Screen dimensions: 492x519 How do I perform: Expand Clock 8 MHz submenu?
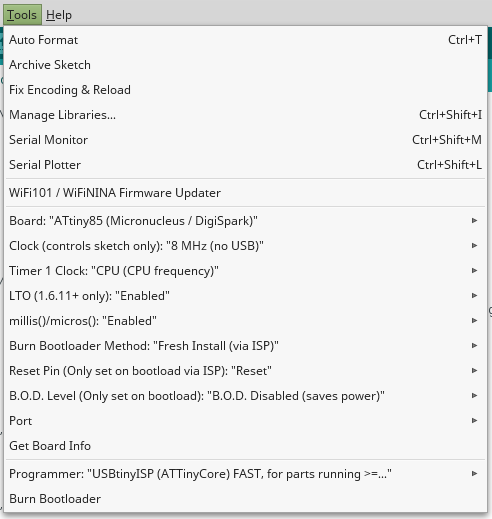(x=245, y=246)
